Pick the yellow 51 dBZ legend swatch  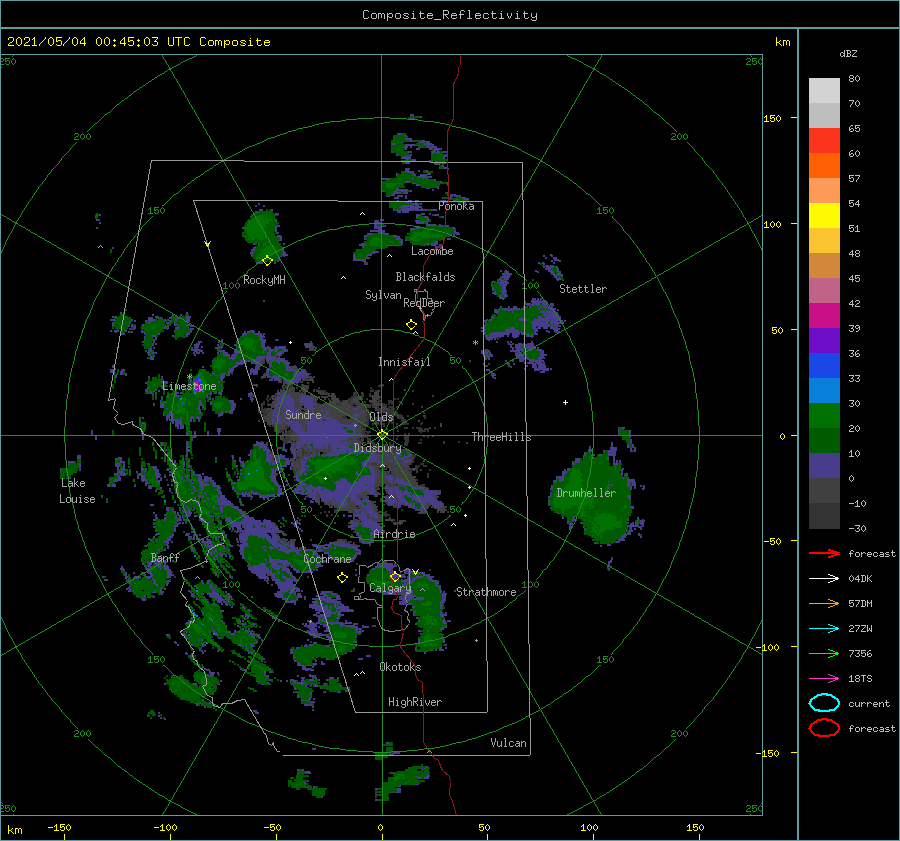coord(824,215)
